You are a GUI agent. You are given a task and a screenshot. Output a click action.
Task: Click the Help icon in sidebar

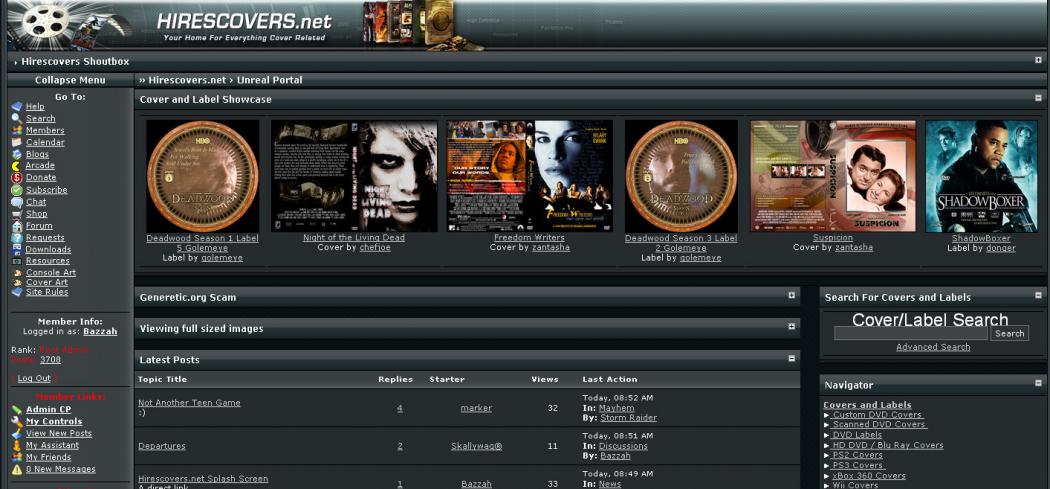coord(16,106)
